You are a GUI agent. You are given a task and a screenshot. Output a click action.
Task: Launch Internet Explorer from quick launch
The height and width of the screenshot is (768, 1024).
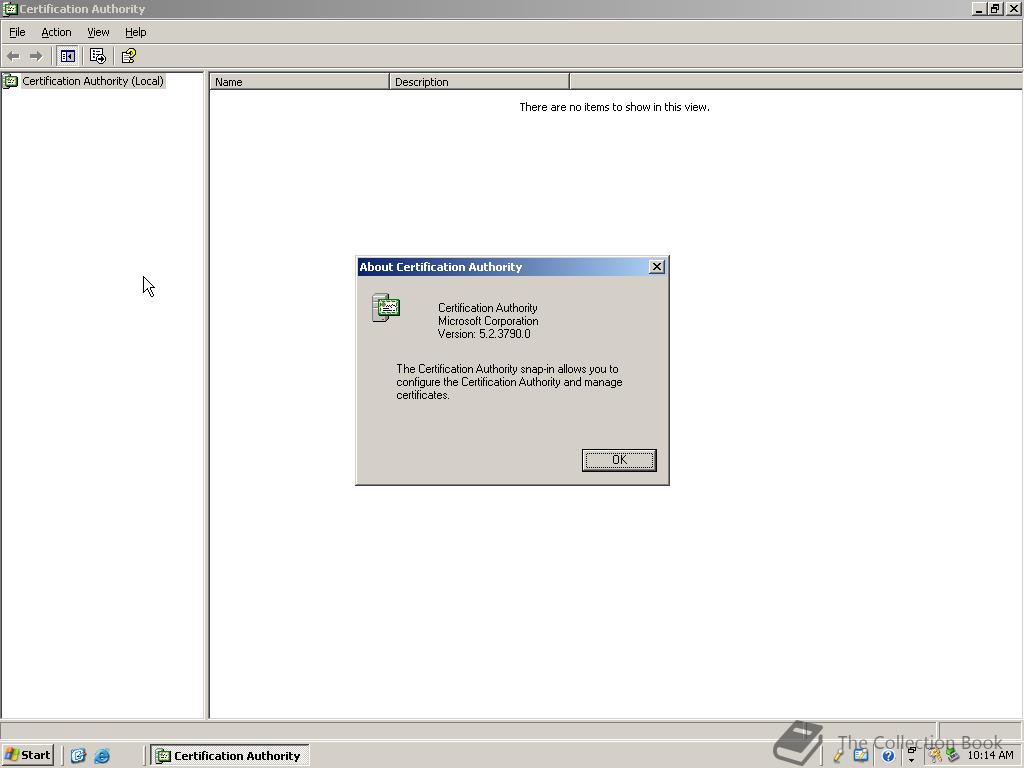click(x=102, y=756)
